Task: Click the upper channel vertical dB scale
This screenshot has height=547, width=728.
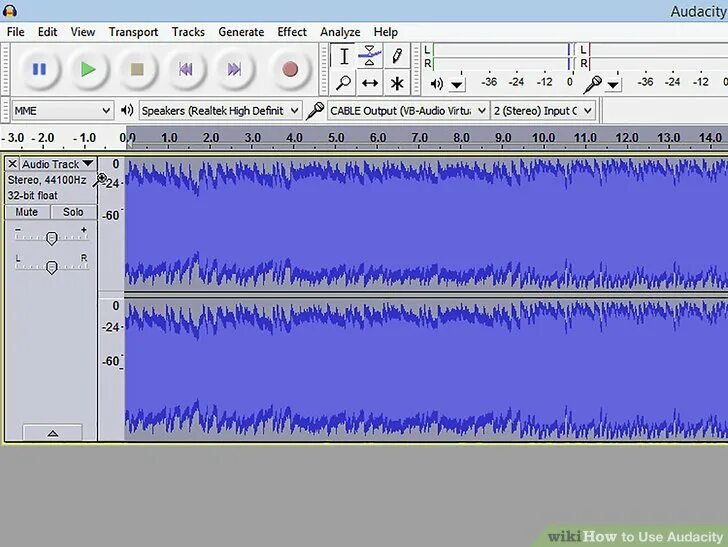Action: [111, 224]
